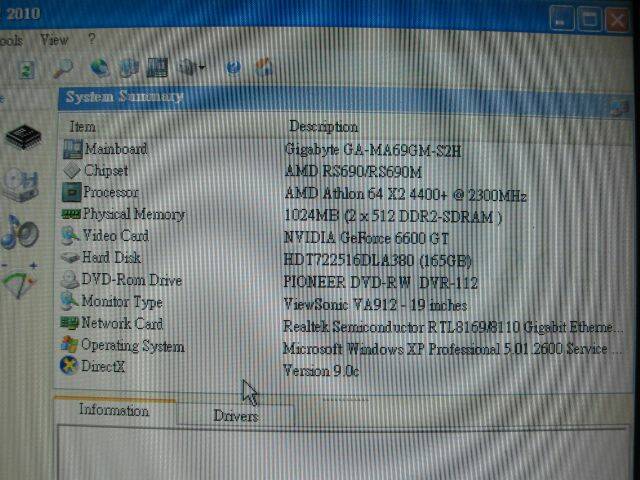This screenshot has height=480, width=640.
Task: Click NVIDIA GeForce 6600 GT value
Action: click(x=366, y=238)
